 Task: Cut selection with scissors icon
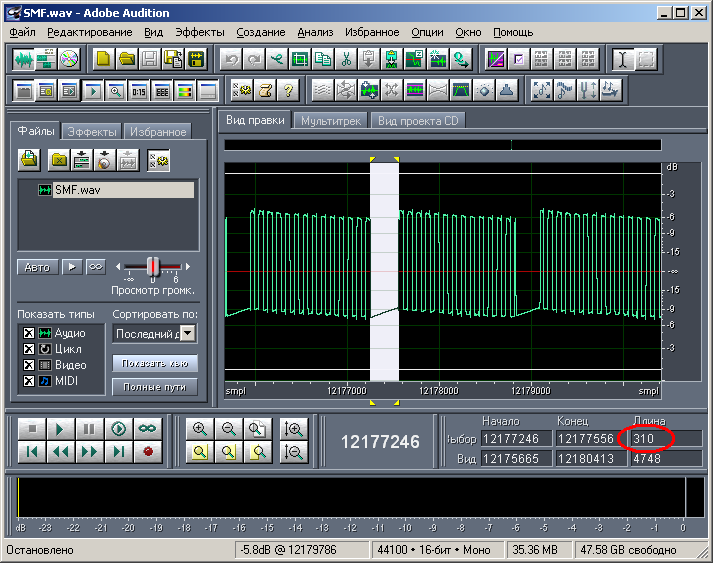pyautogui.click(x=346, y=59)
